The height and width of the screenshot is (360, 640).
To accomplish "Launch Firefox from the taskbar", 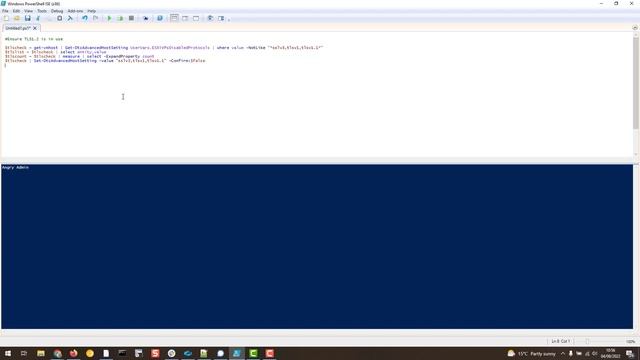I will pos(73,353).
